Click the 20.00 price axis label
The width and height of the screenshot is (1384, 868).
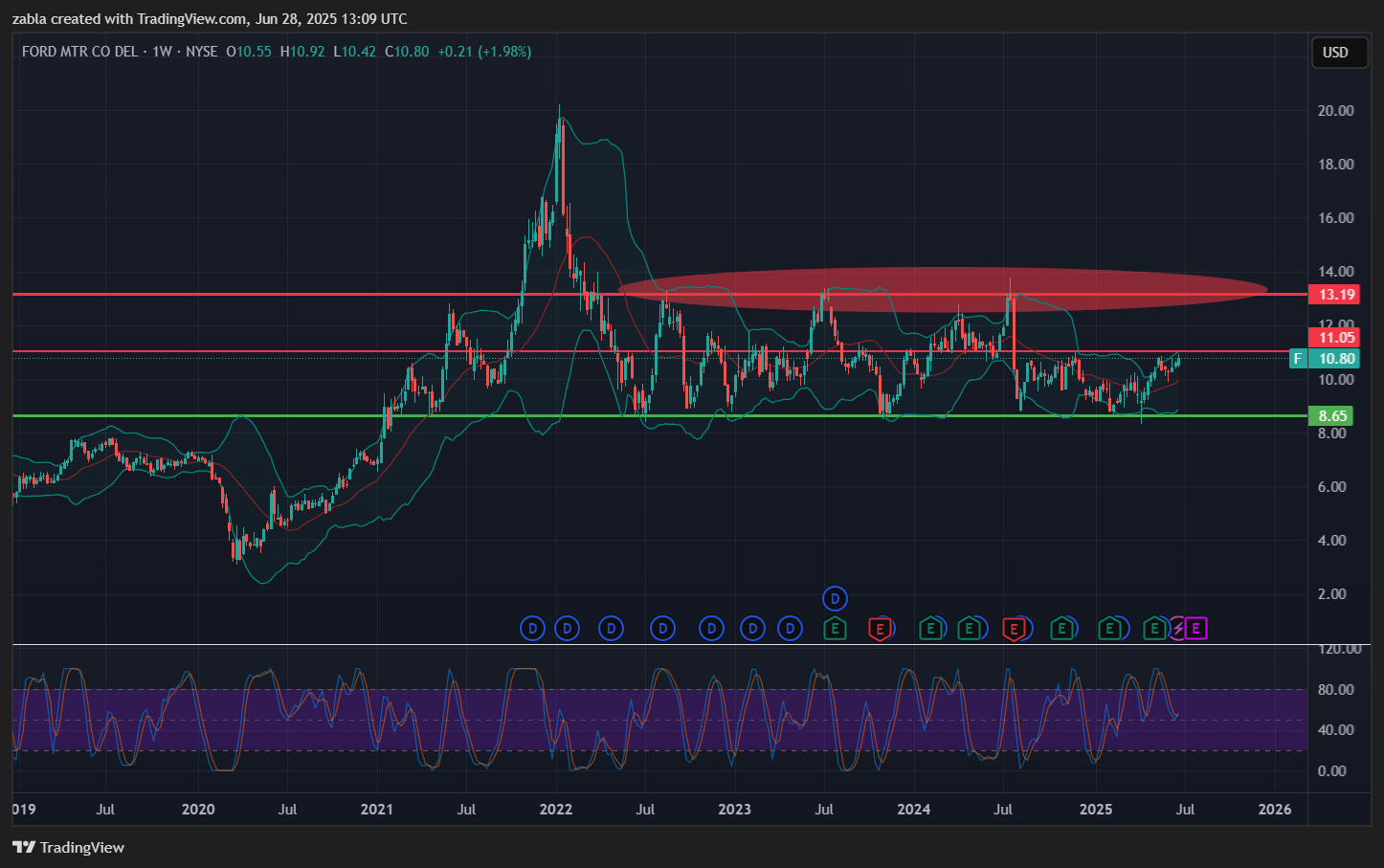1335,110
